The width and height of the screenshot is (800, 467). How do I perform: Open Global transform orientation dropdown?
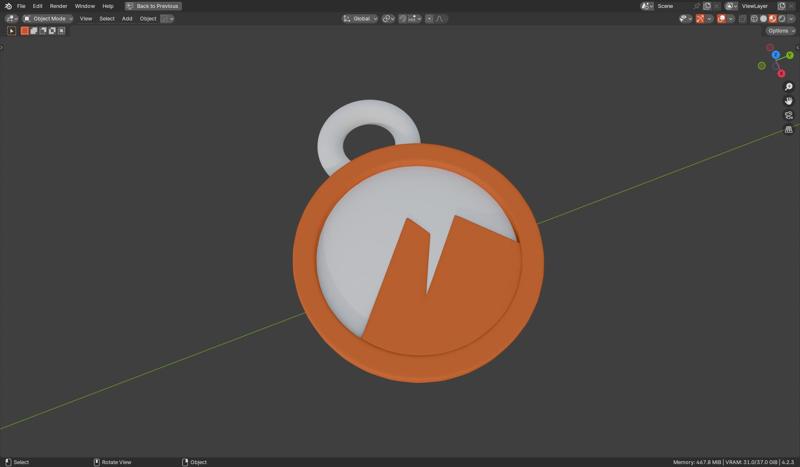pos(360,18)
